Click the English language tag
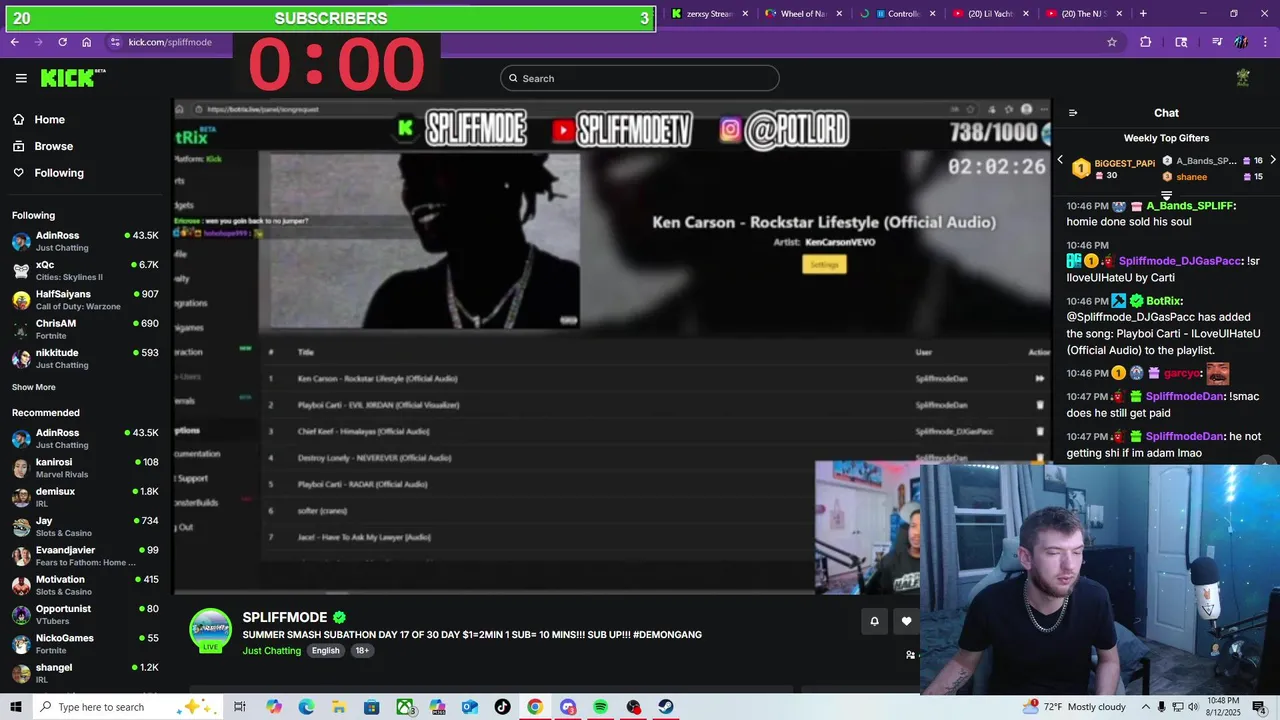This screenshot has width=1280, height=720. tap(325, 650)
